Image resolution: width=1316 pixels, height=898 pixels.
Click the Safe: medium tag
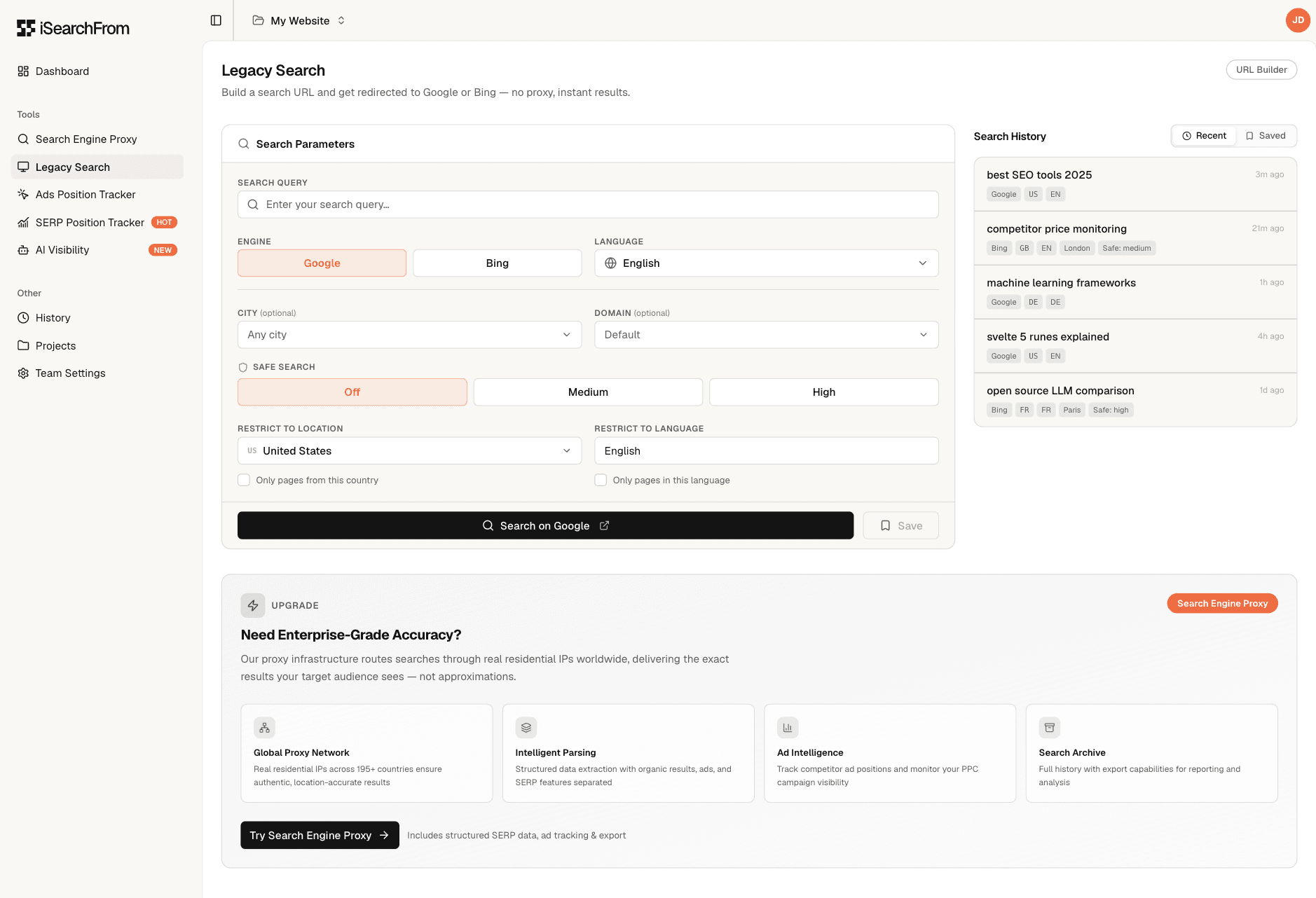point(1127,248)
